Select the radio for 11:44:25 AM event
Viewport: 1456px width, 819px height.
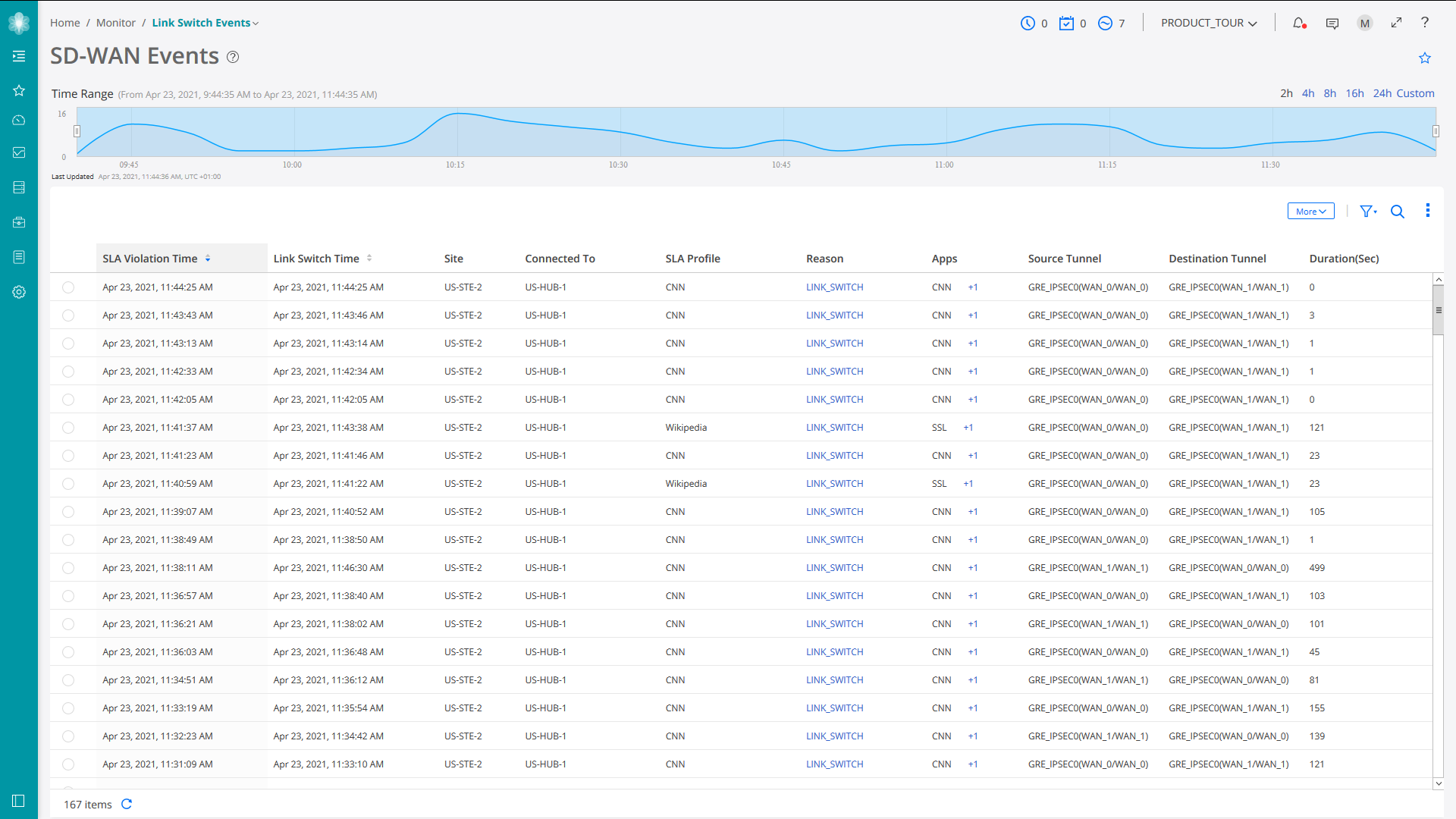pos(68,287)
